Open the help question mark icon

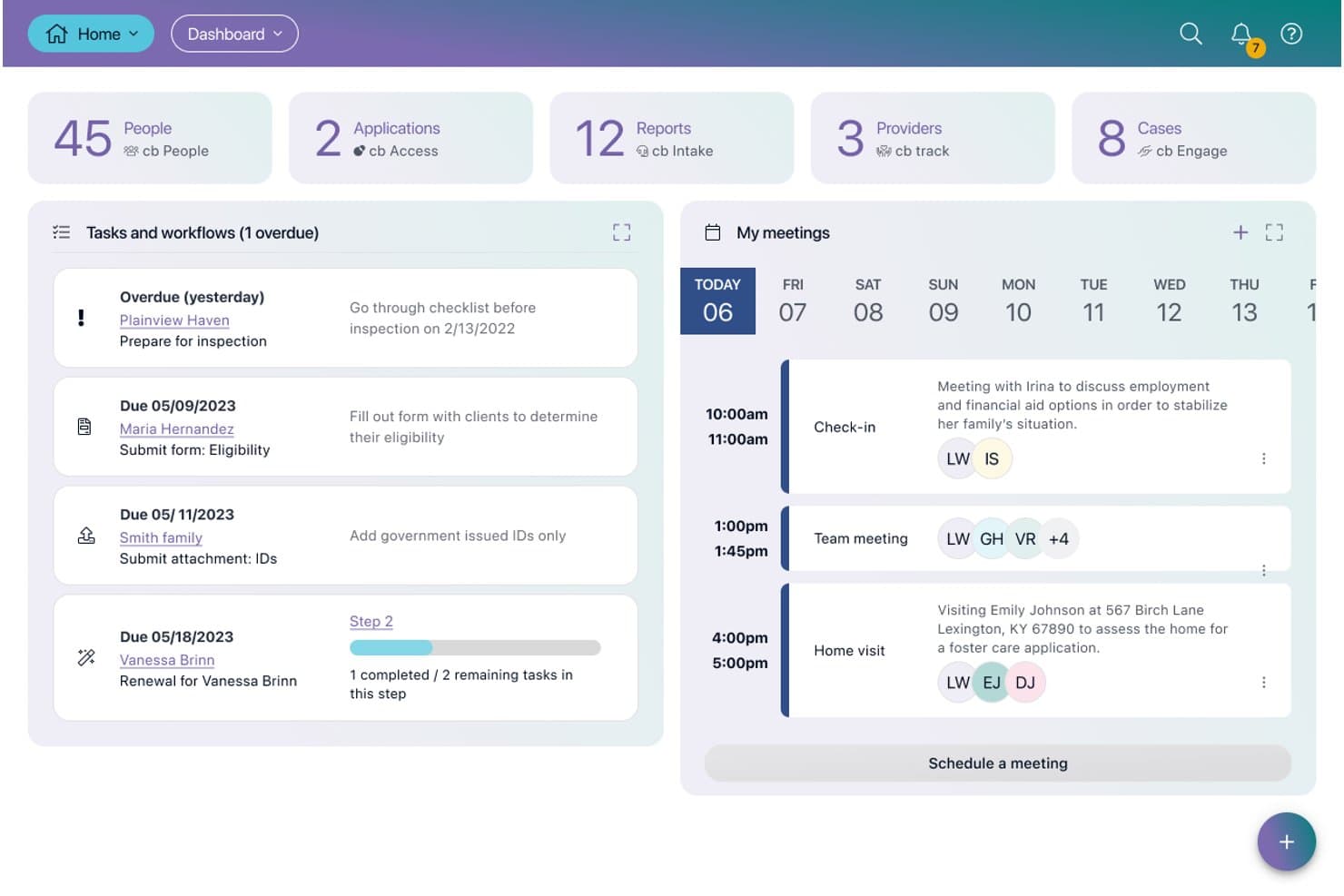pyautogui.click(x=1291, y=34)
